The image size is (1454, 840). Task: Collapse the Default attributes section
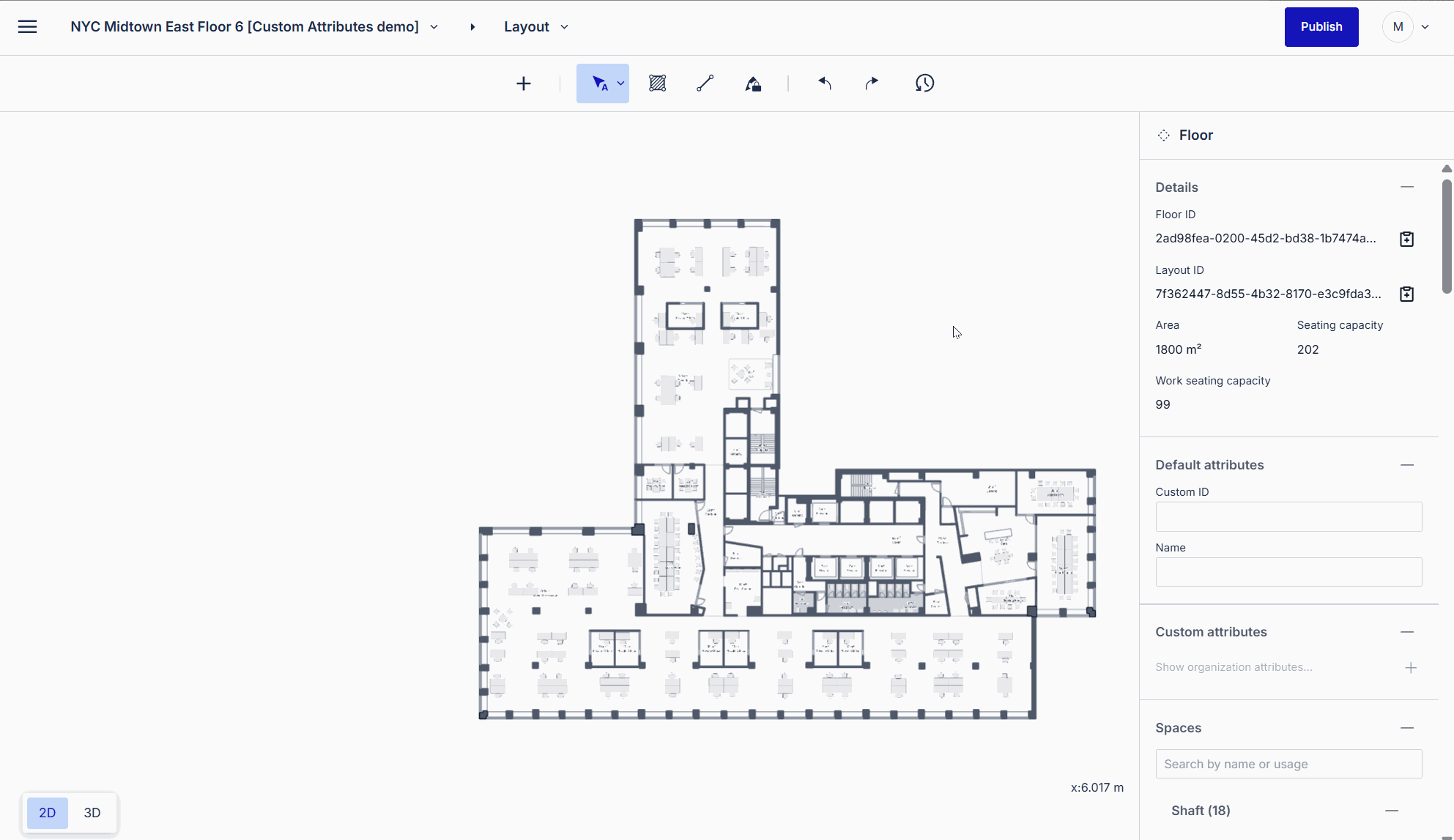pyautogui.click(x=1407, y=465)
